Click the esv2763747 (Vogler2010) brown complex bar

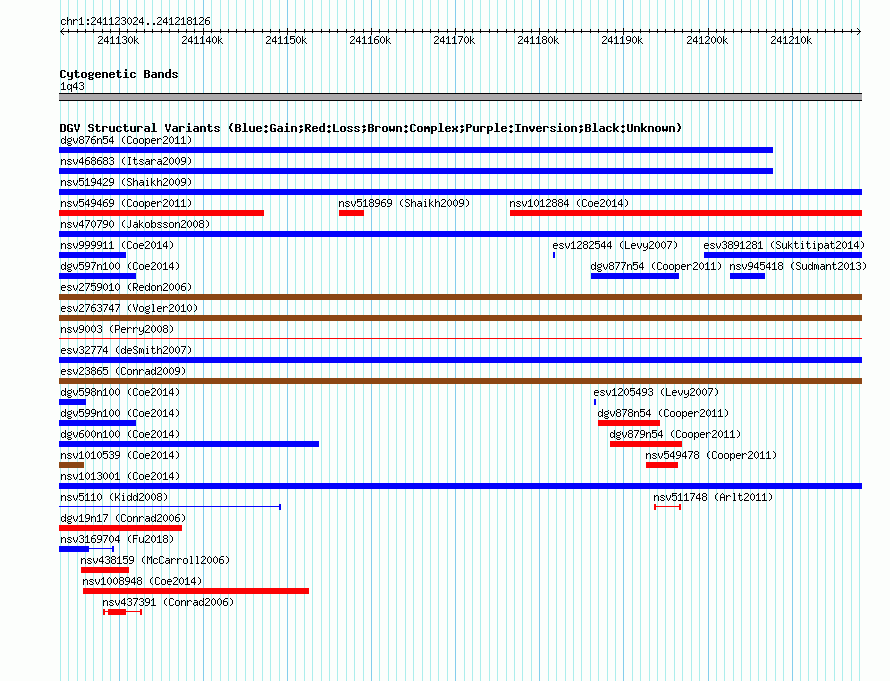coord(460,318)
